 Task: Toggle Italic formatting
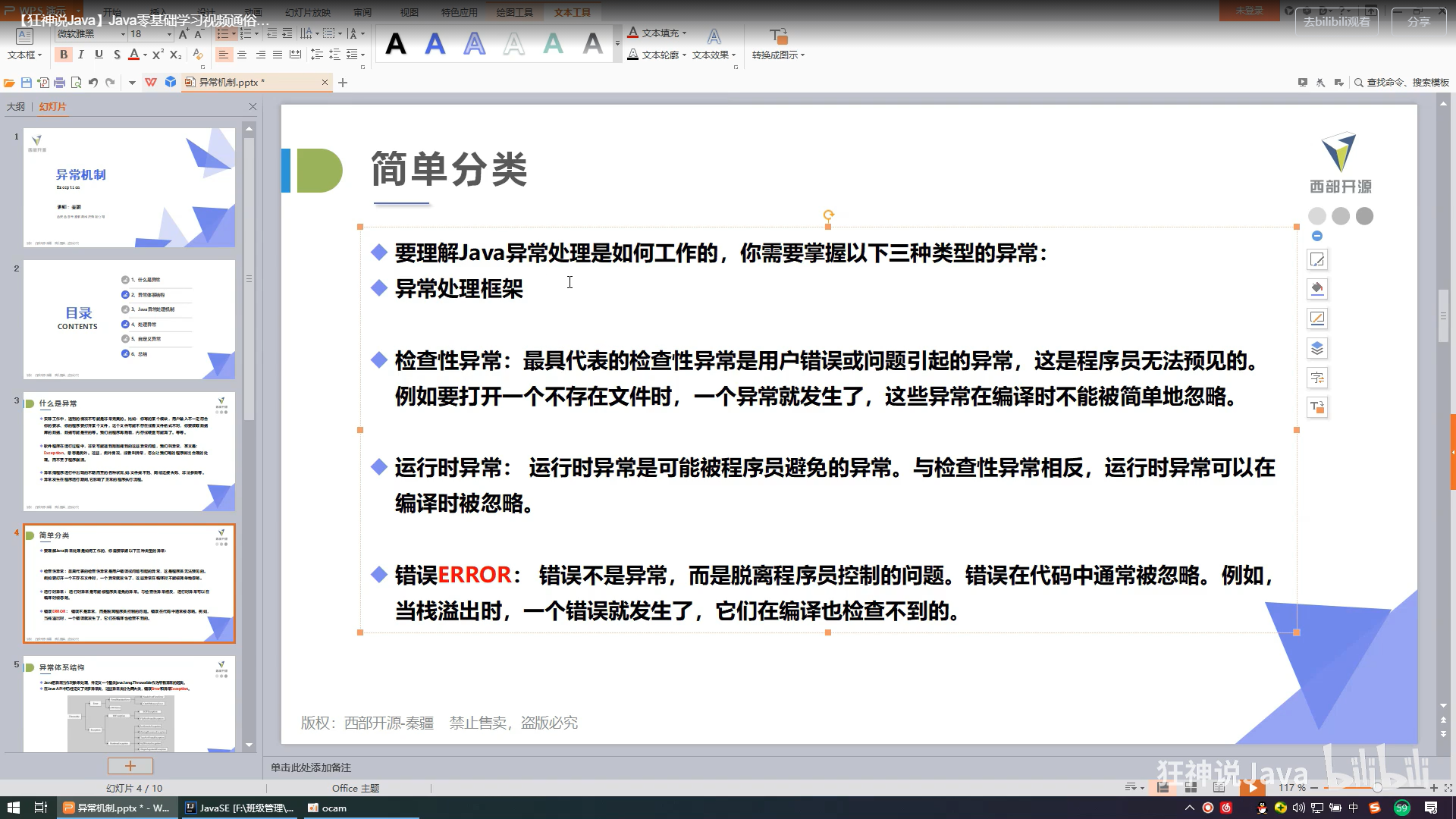pyautogui.click(x=81, y=55)
